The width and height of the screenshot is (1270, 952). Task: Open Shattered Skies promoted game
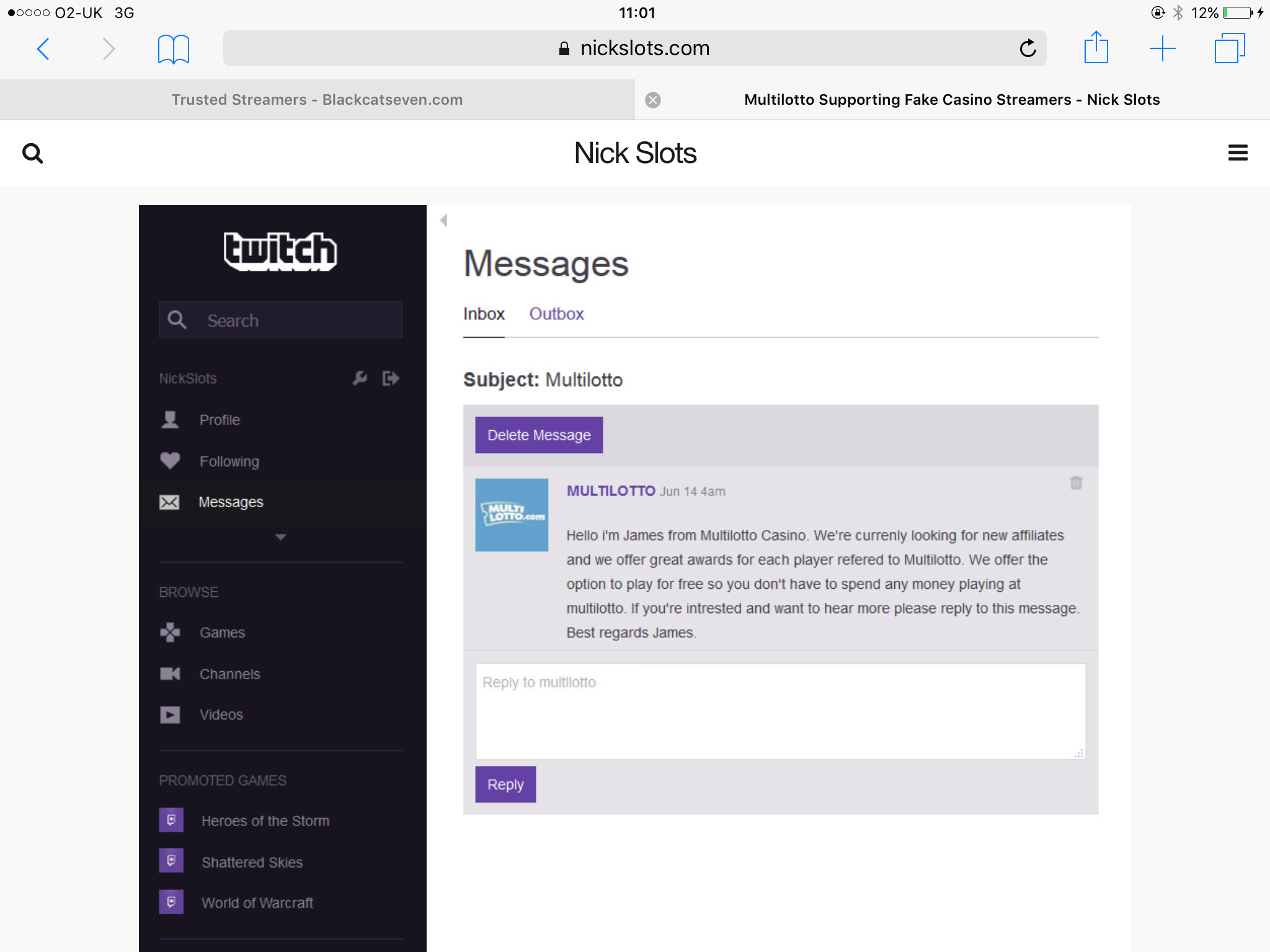252,863
